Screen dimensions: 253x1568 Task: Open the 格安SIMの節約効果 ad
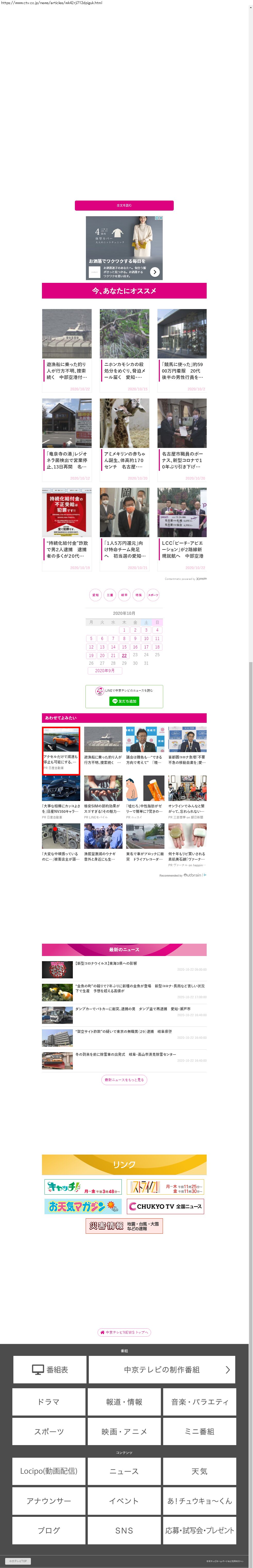[x=103, y=797]
